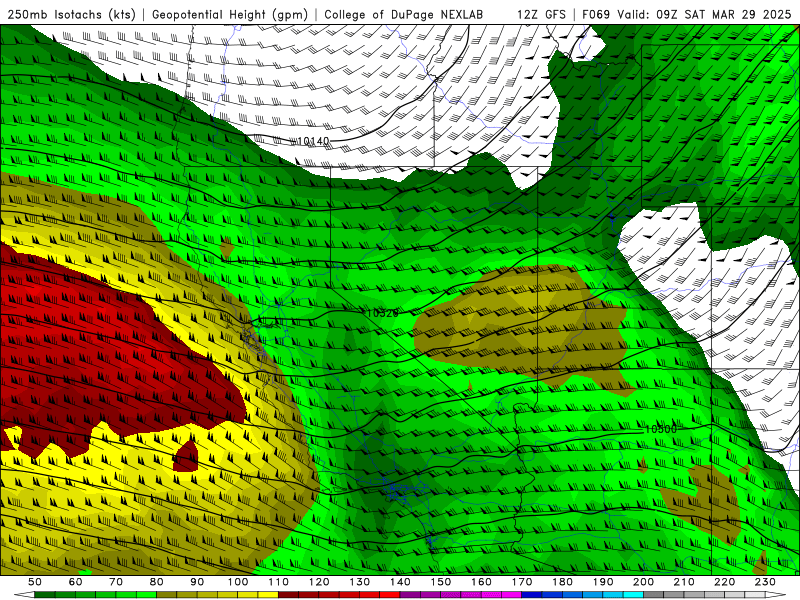This screenshot has width=800, height=600.
Task: Click the 10500 height contour label
Action: pyautogui.click(x=660, y=429)
